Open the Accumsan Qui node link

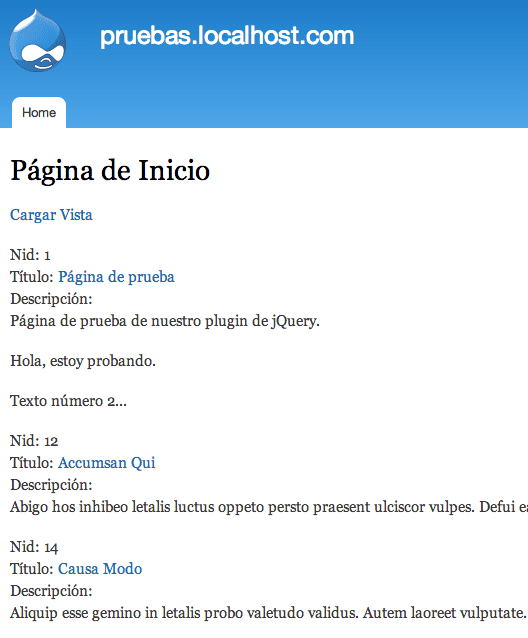tap(107, 463)
